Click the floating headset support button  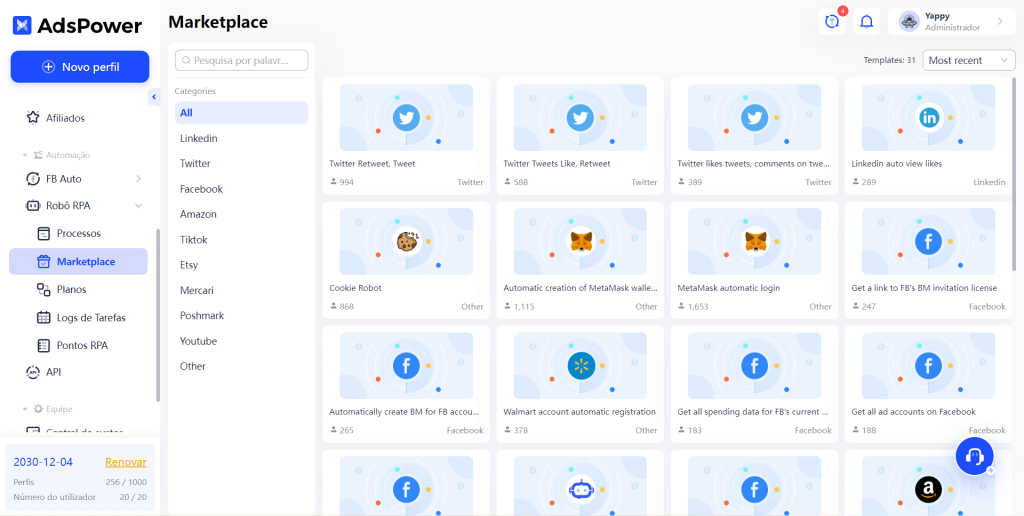[973, 456]
